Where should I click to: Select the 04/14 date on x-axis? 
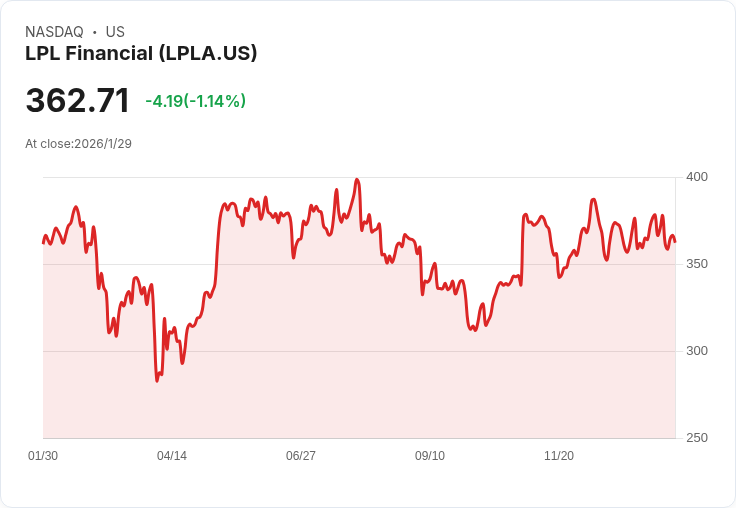point(172,456)
